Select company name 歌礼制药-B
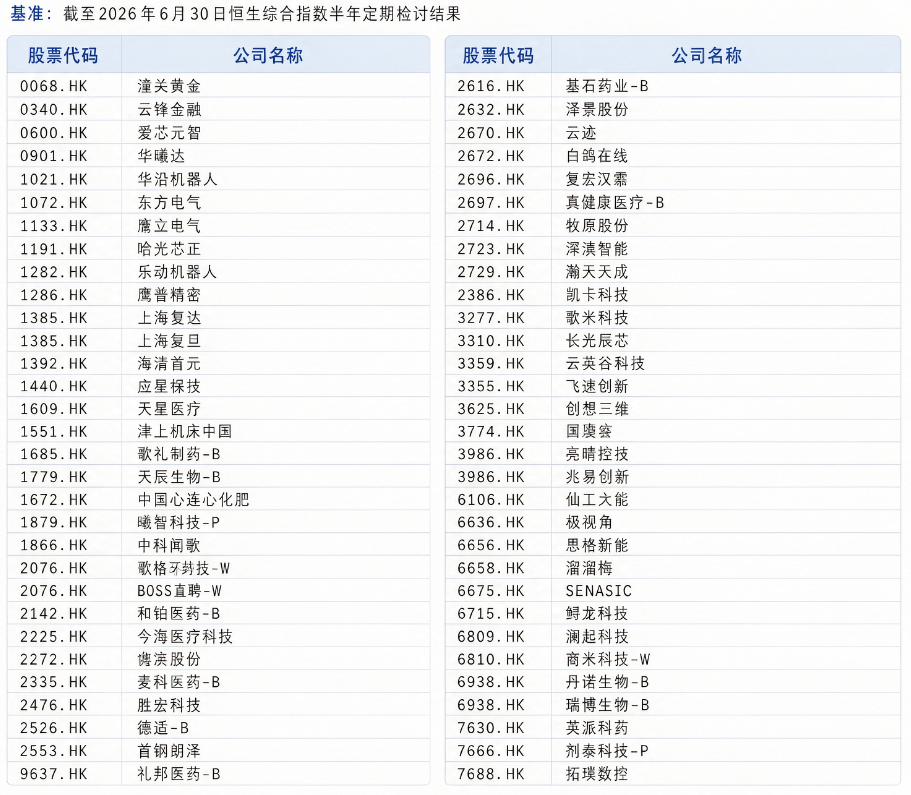911x795 pixels. (x=179, y=454)
